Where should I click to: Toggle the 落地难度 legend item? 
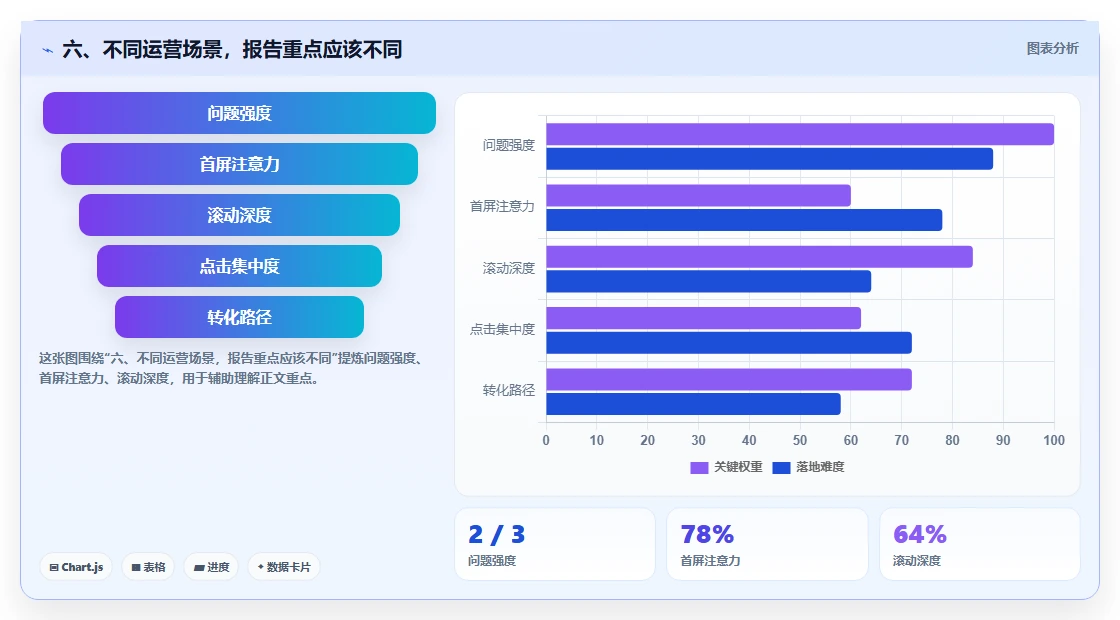(x=809, y=467)
